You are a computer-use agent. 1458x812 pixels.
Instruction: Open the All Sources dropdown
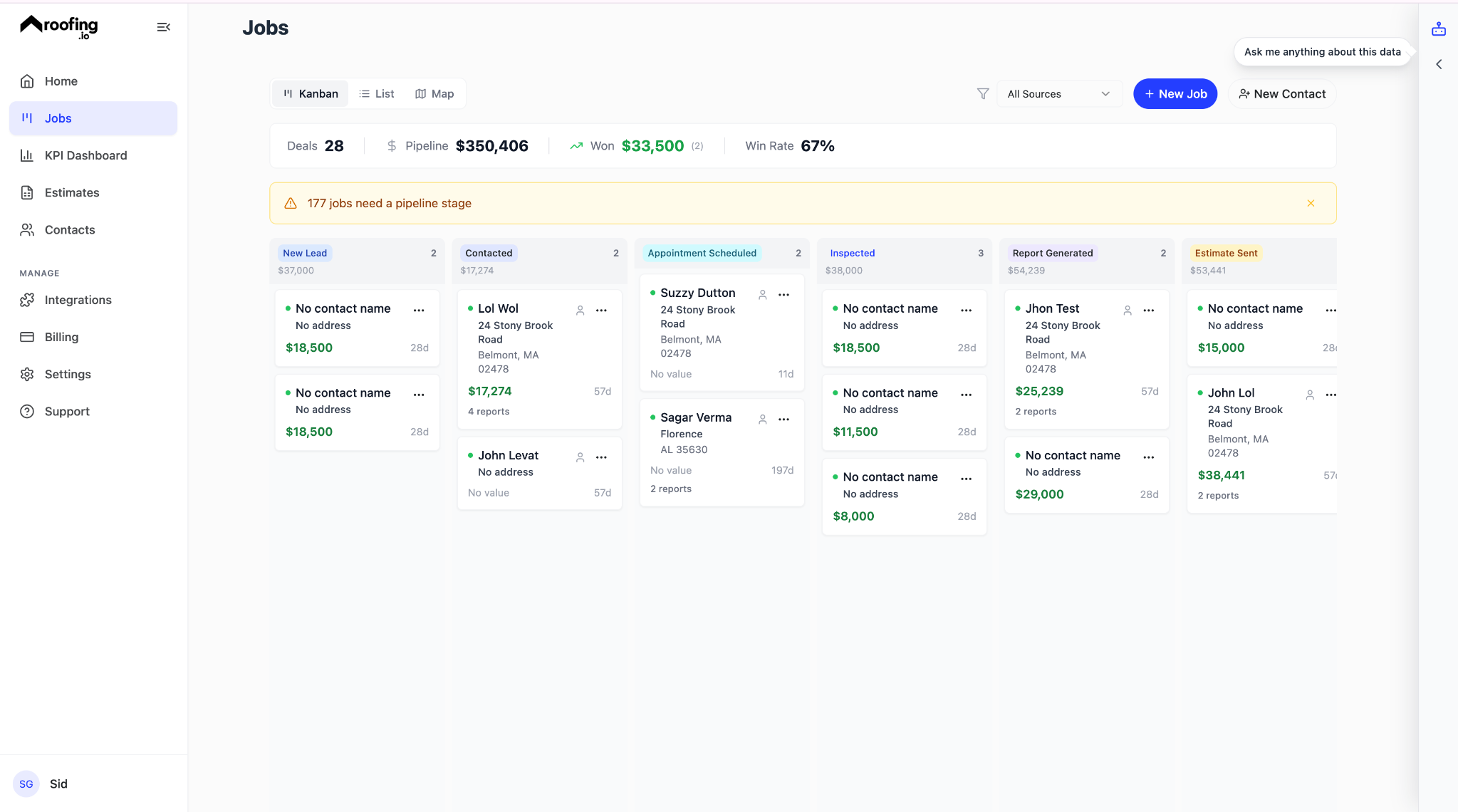pyautogui.click(x=1059, y=93)
